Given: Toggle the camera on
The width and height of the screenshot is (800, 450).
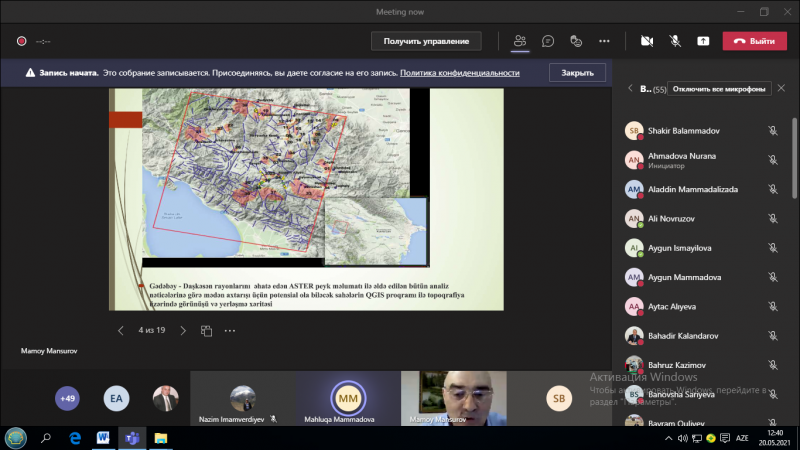Looking at the screenshot, I should click(x=647, y=41).
